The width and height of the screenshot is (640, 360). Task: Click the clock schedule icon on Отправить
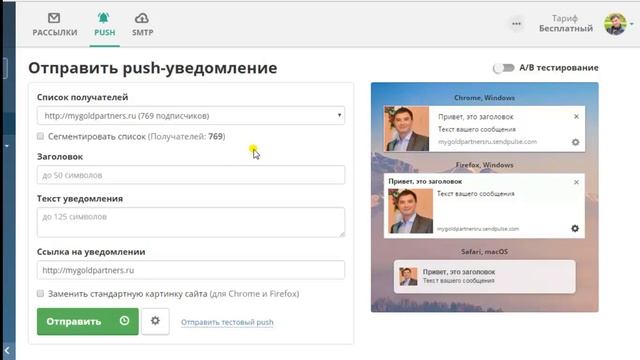(124, 321)
